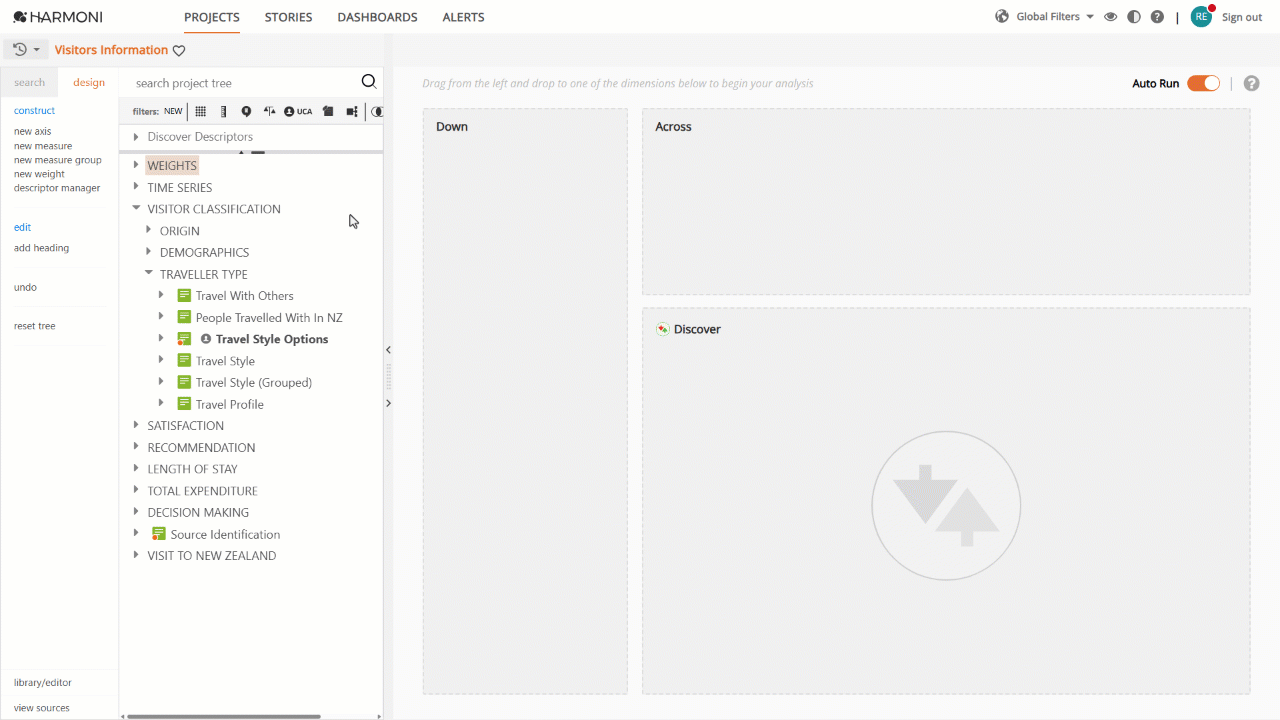Click Travel With Others green icon
The width and height of the screenshot is (1280, 720).
pyautogui.click(x=184, y=296)
